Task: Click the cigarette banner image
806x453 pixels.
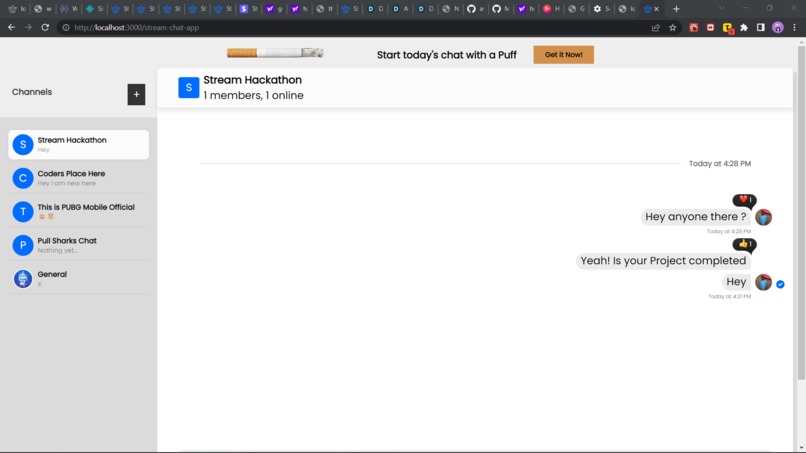Action: [x=275, y=52]
